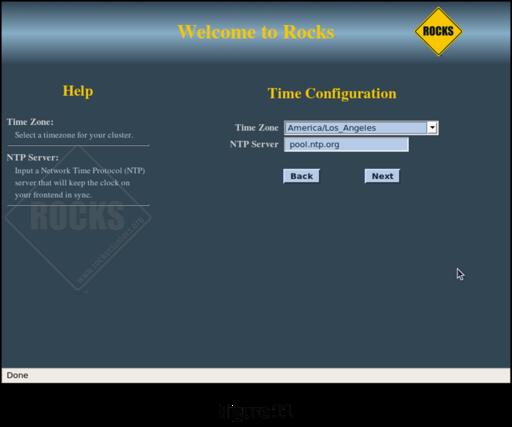This screenshot has height=427, width=512.
Task: Click the 'Time Zone:' help heading
Action: pyautogui.click(x=30, y=122)
